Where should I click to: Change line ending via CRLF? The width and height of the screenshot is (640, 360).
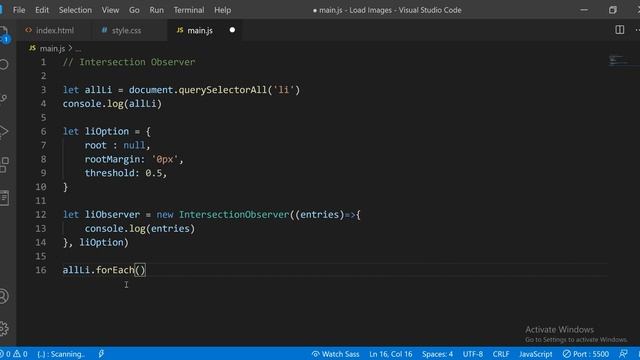(x=500, y=354)
